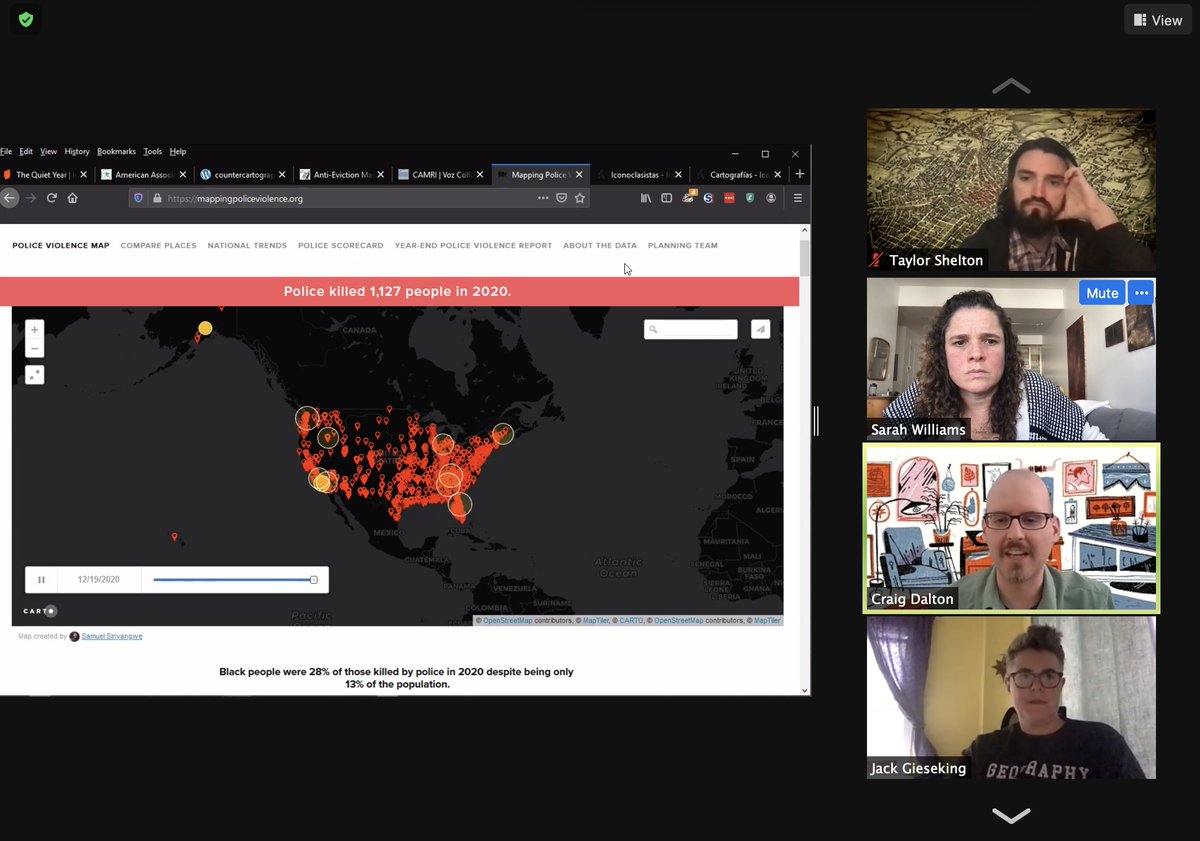1200x841 pixels.
Task: Click the red extension icon
Action: click(x=729, y=198)
